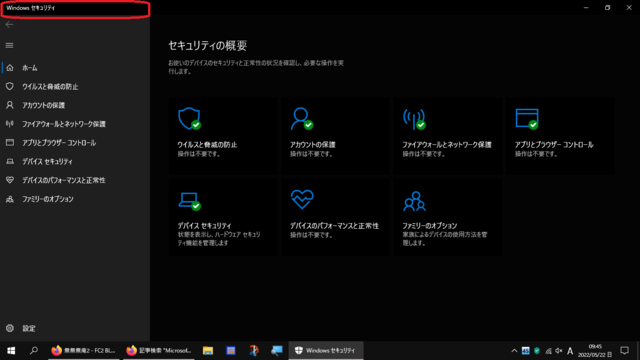Open taskbar search magnifier
The image size is (640, 360).
(x=34, y=351)
